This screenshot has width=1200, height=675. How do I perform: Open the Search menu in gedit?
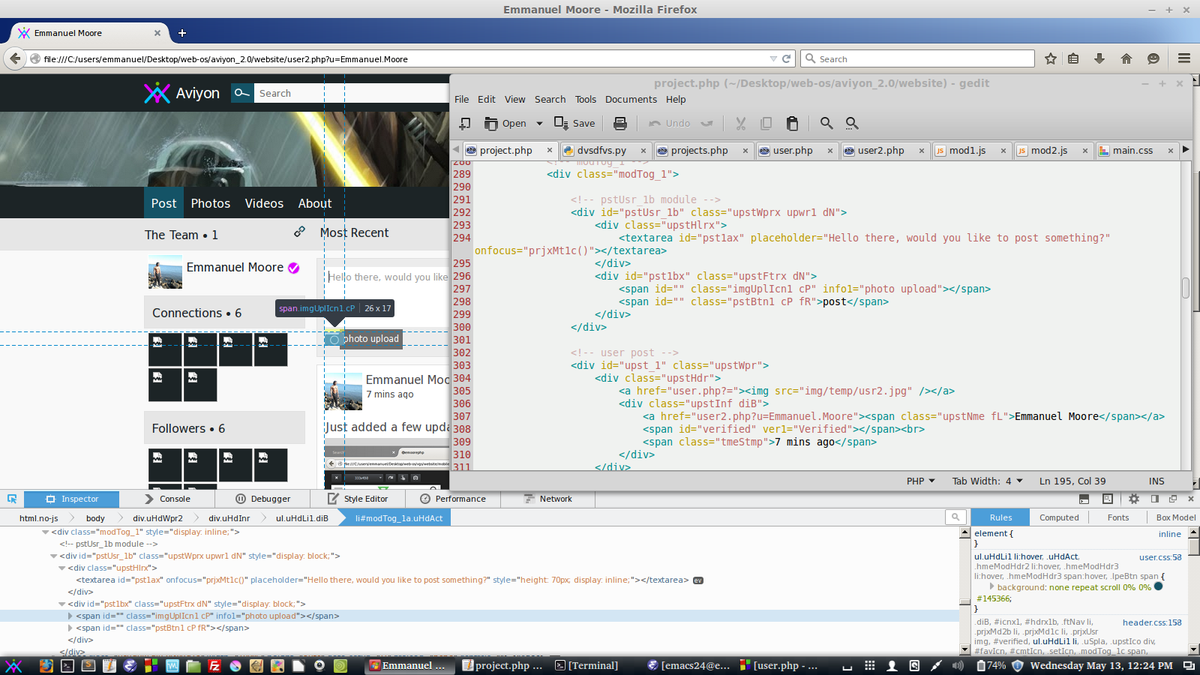click(x=550, y=99)
